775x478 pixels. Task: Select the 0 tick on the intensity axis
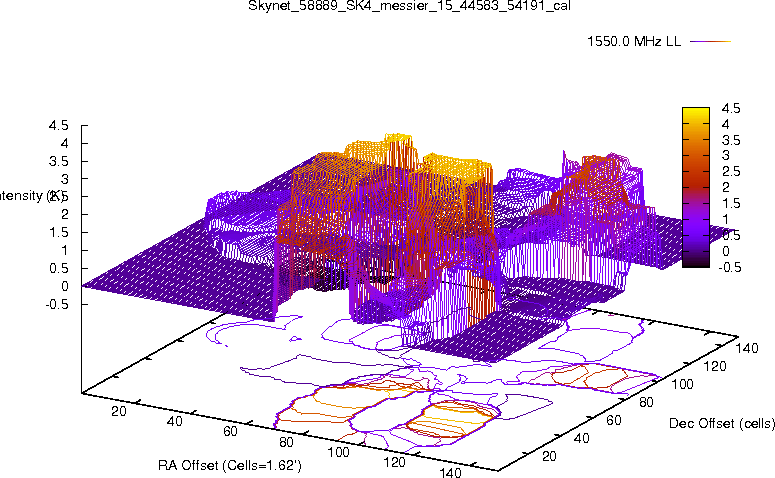click(65, 286)
